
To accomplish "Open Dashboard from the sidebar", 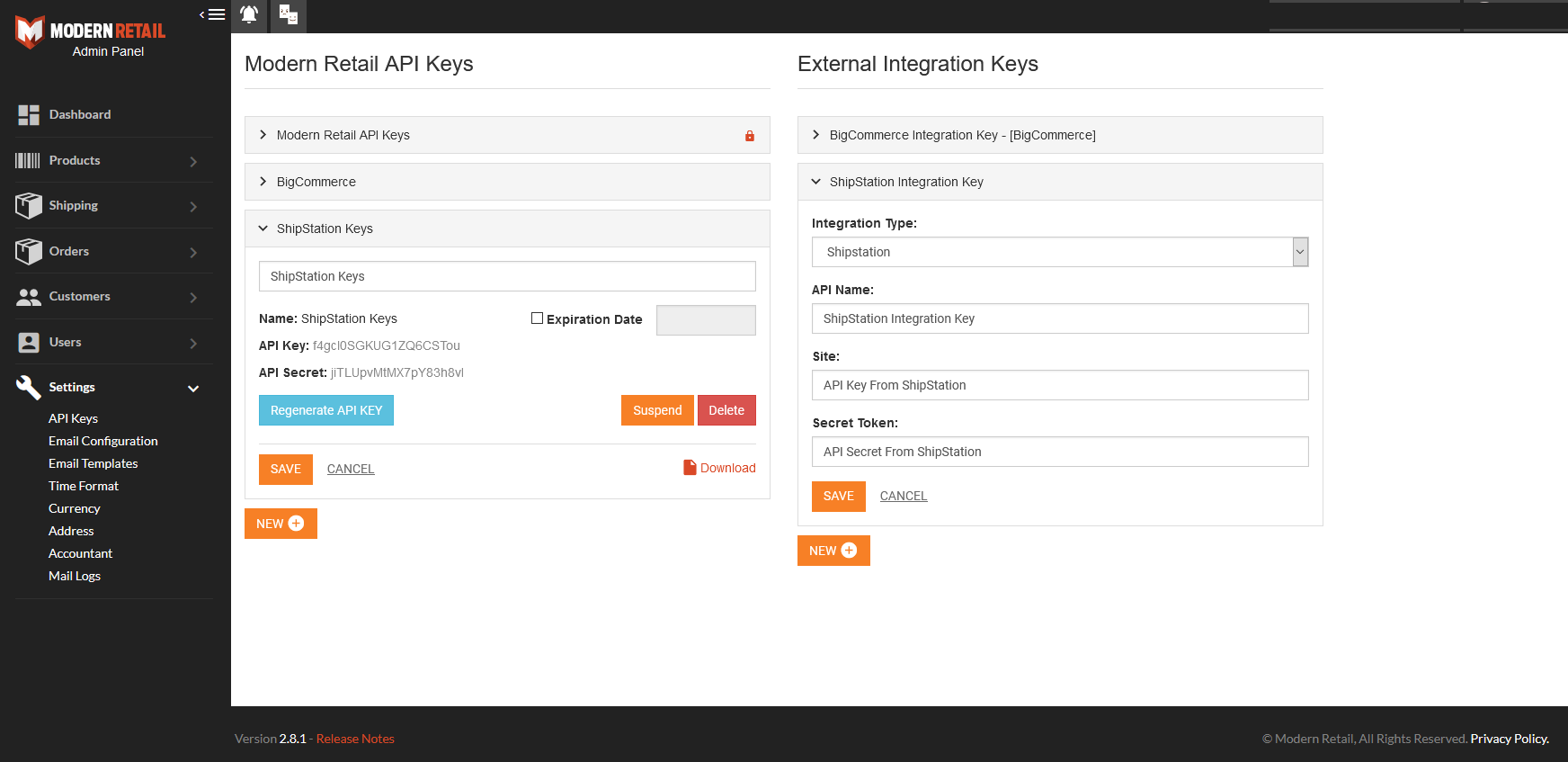I will (80, 114).
